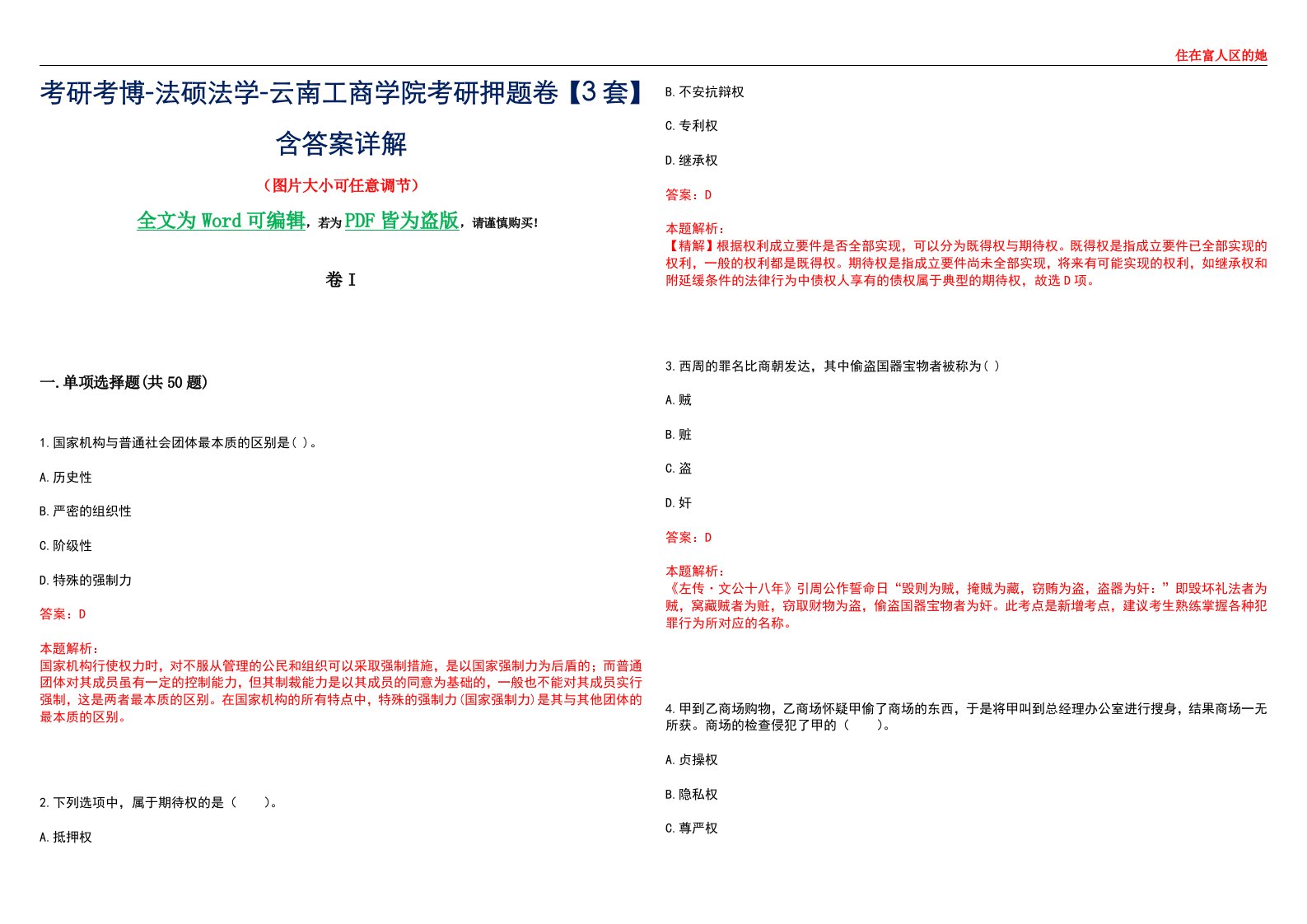
Task: Click the header text 住在富人区的她
Action: 1221,55
